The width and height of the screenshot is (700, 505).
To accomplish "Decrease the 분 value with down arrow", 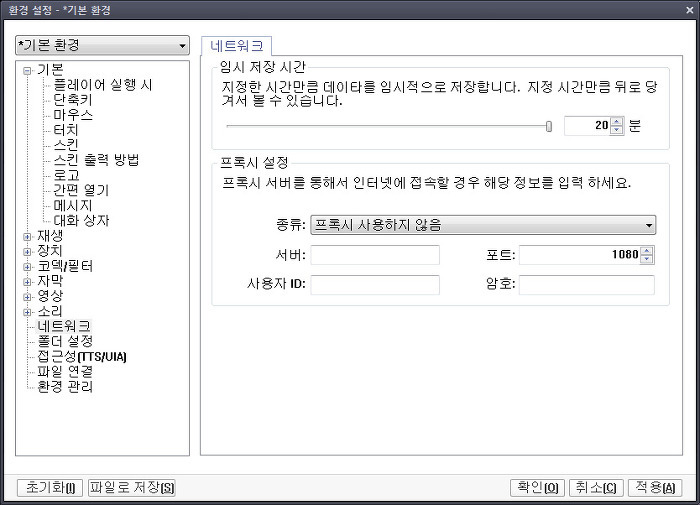I will click(617, 130).
